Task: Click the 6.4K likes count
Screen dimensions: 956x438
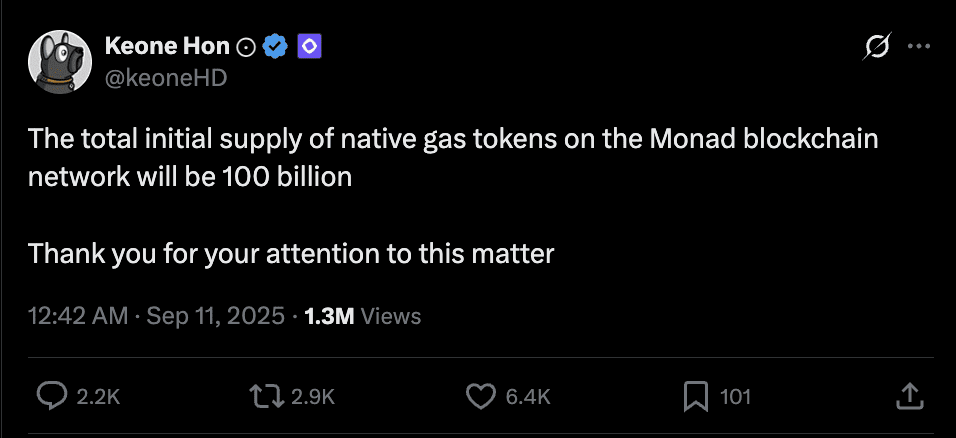Action: coord(528,397)
